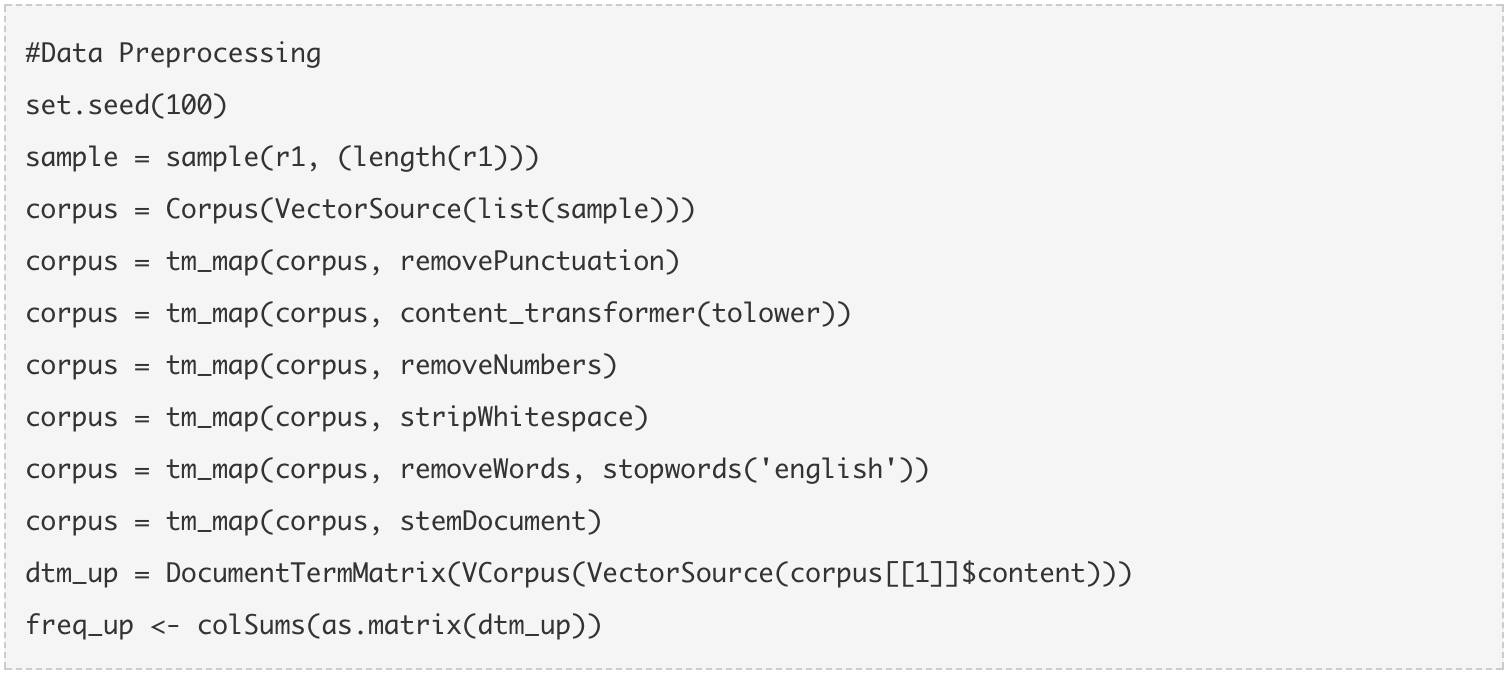Click the number 100 in set.seed

coord(189,105)
